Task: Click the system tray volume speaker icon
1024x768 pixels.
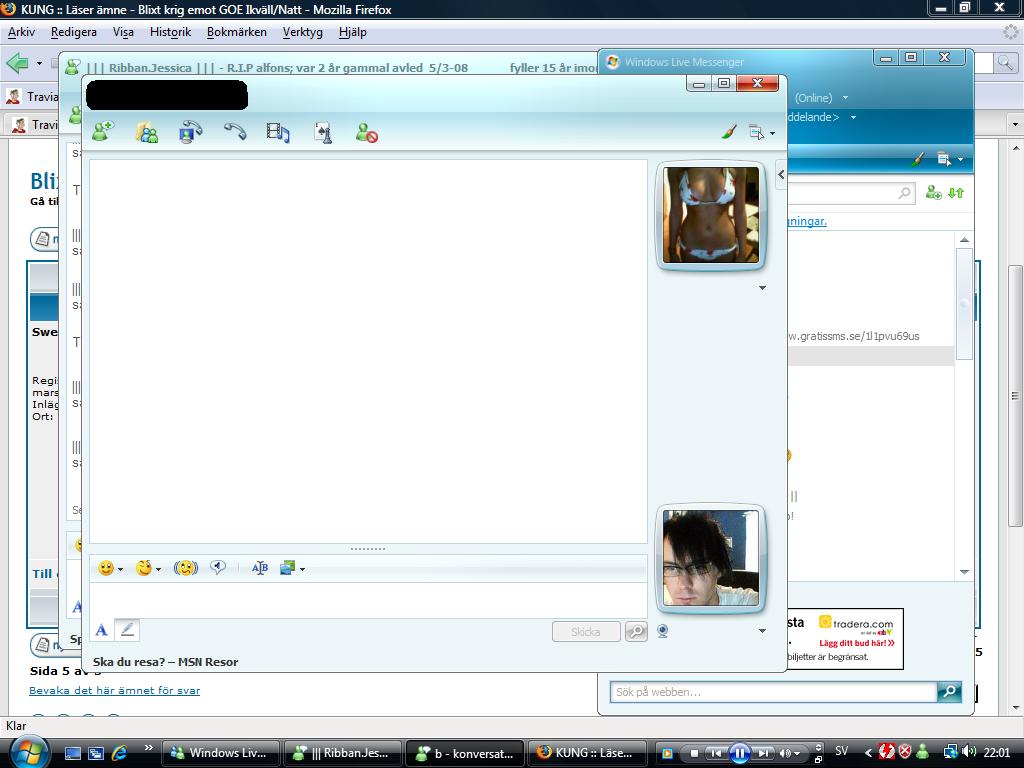Action: click(969, 752)
